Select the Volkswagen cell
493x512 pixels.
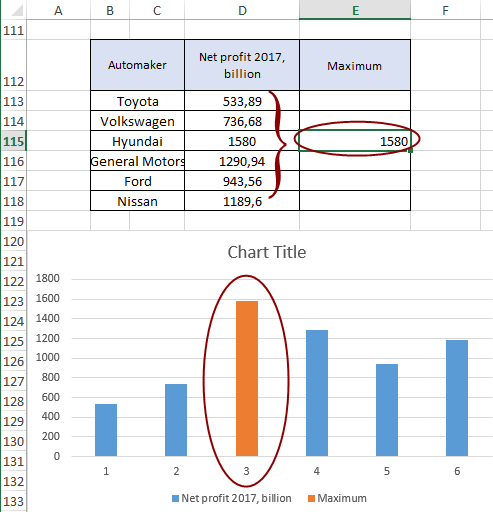(x=137, y=121)
